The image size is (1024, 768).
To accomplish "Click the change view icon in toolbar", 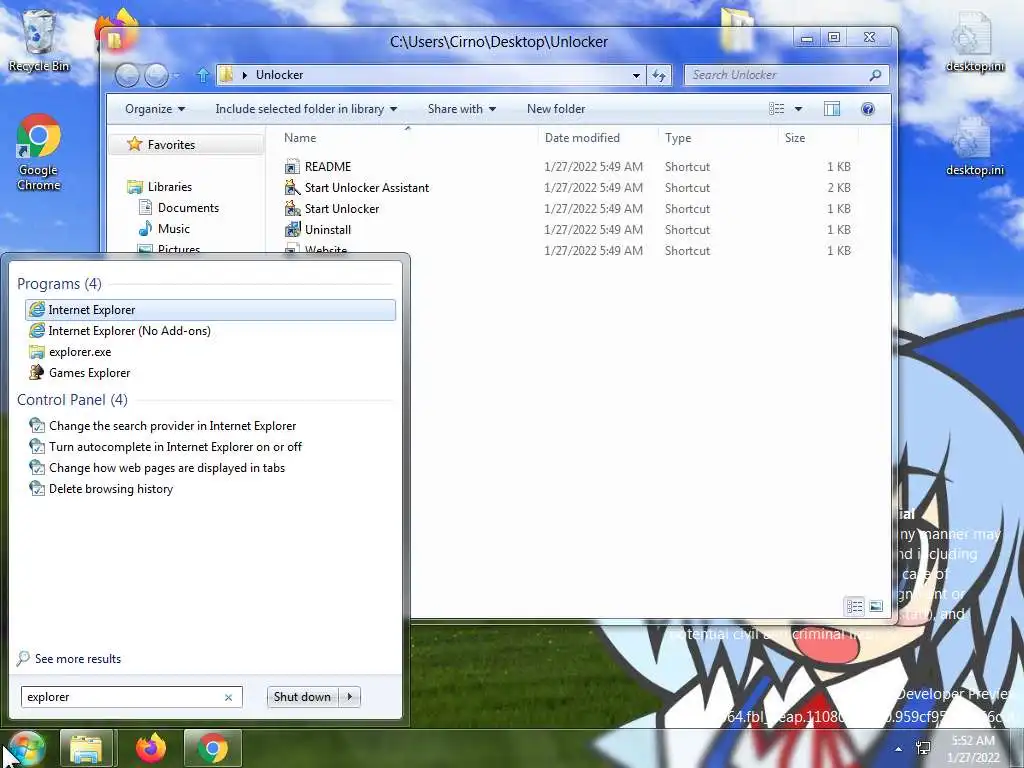I will 776,109.
